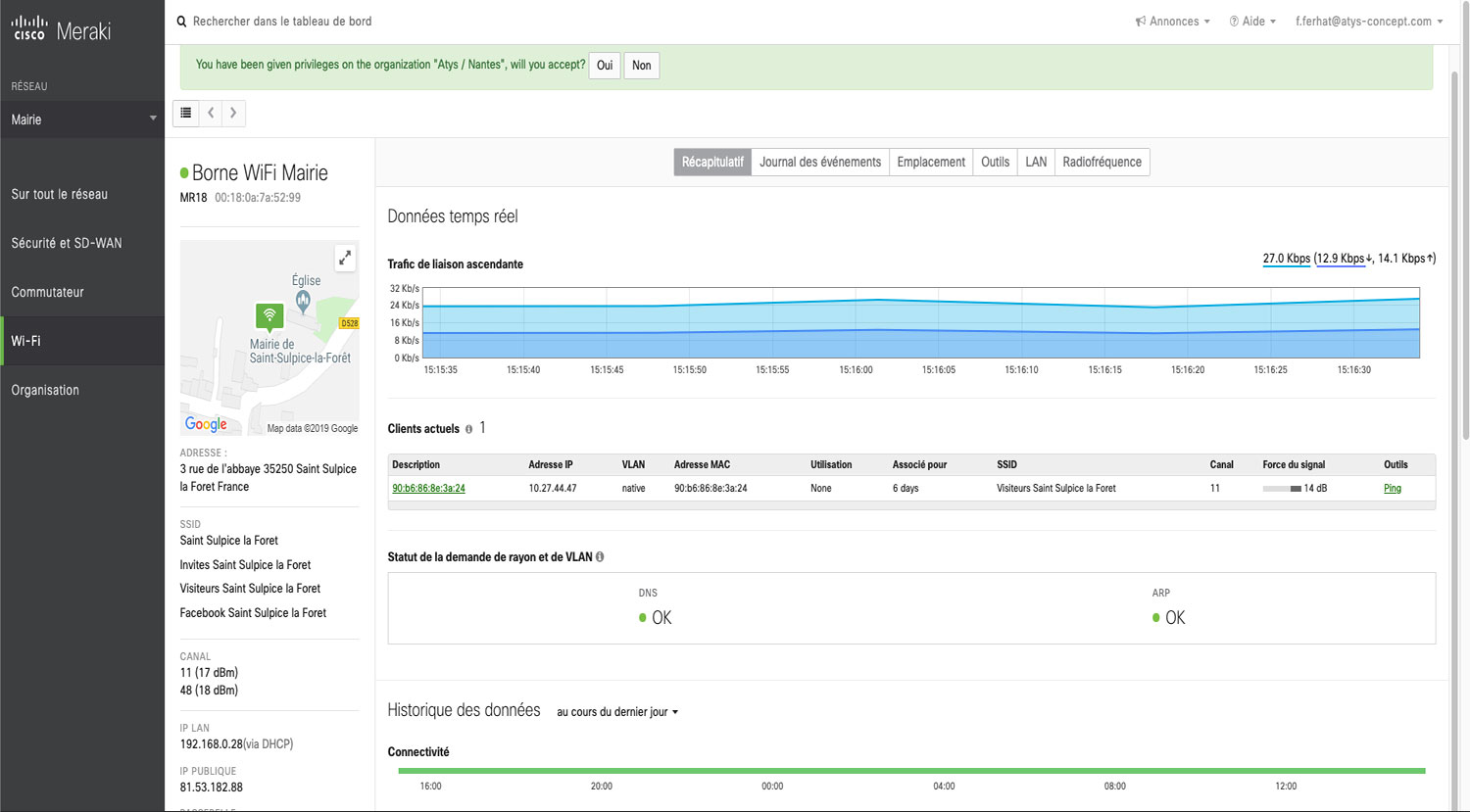1470x812 pixels.
Task: Click the 27.0 Kbps total traffic label
Action: [1286, 259]
